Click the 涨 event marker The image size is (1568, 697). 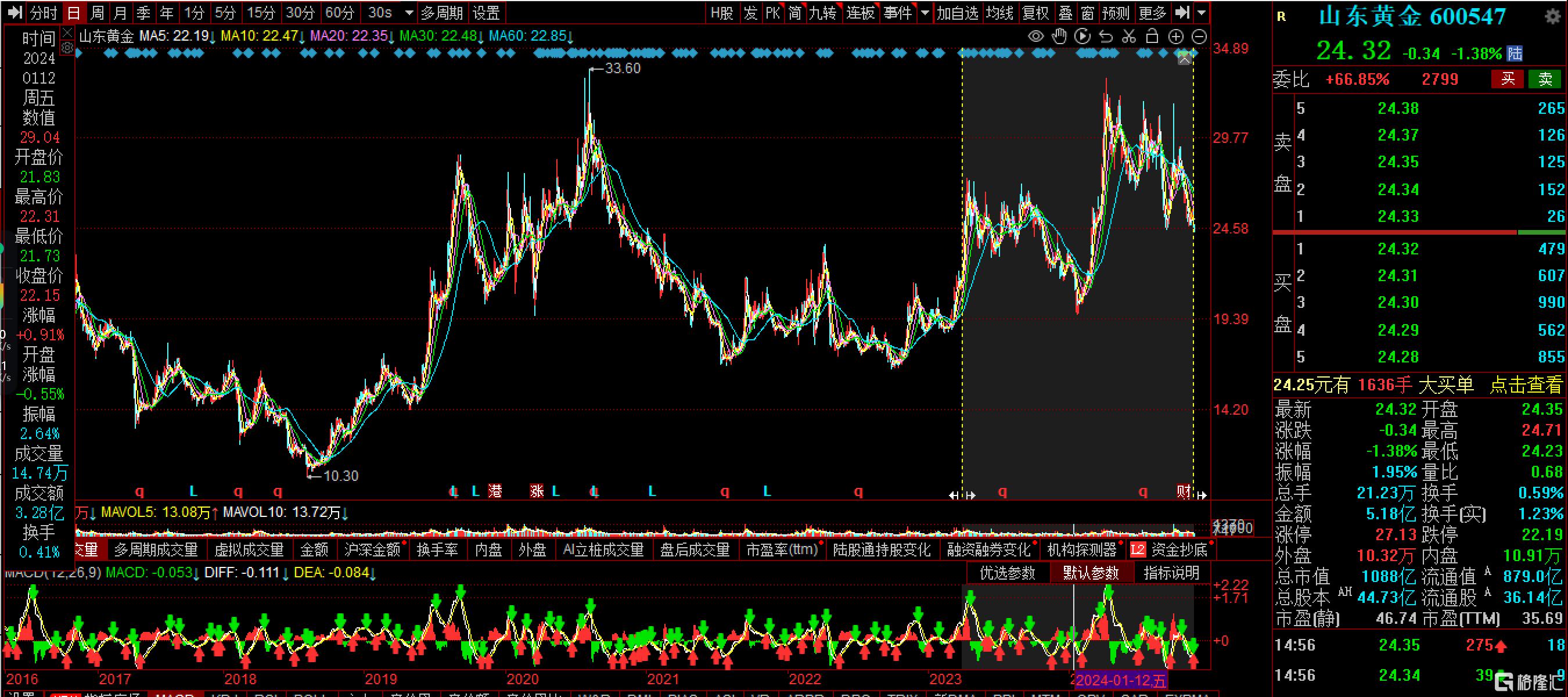537,491
